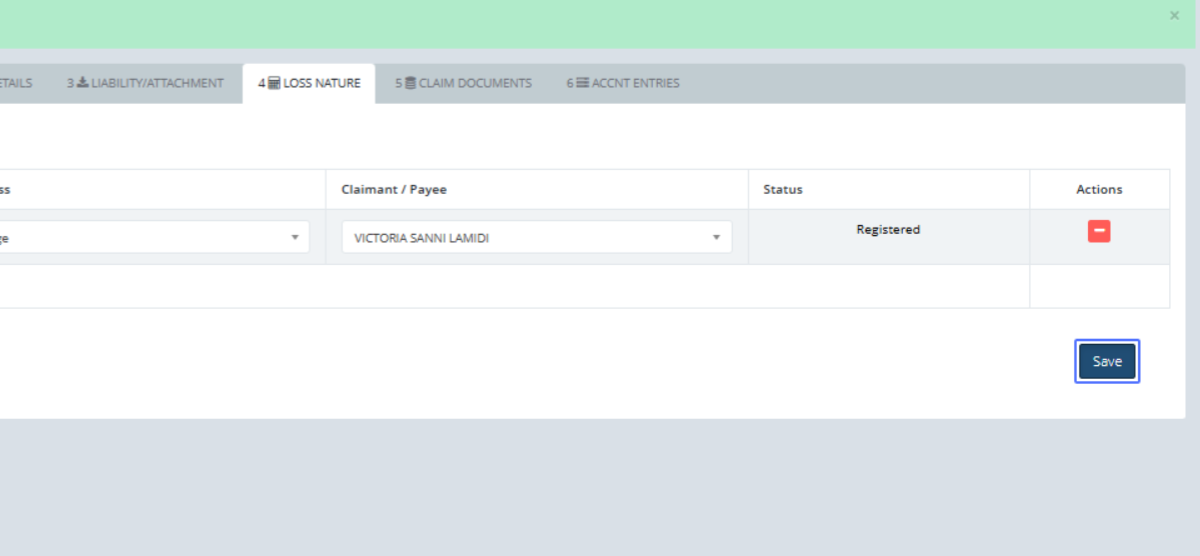The image size is (1200, 556).
Task: Expand the Claimant / Payee dropdown arrow
Action: click(716, 238)
